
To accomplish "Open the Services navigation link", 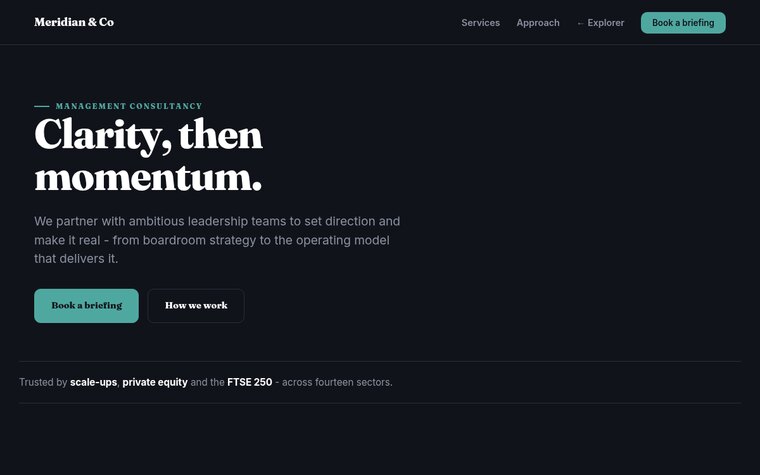I will click(x=480, y=23).
